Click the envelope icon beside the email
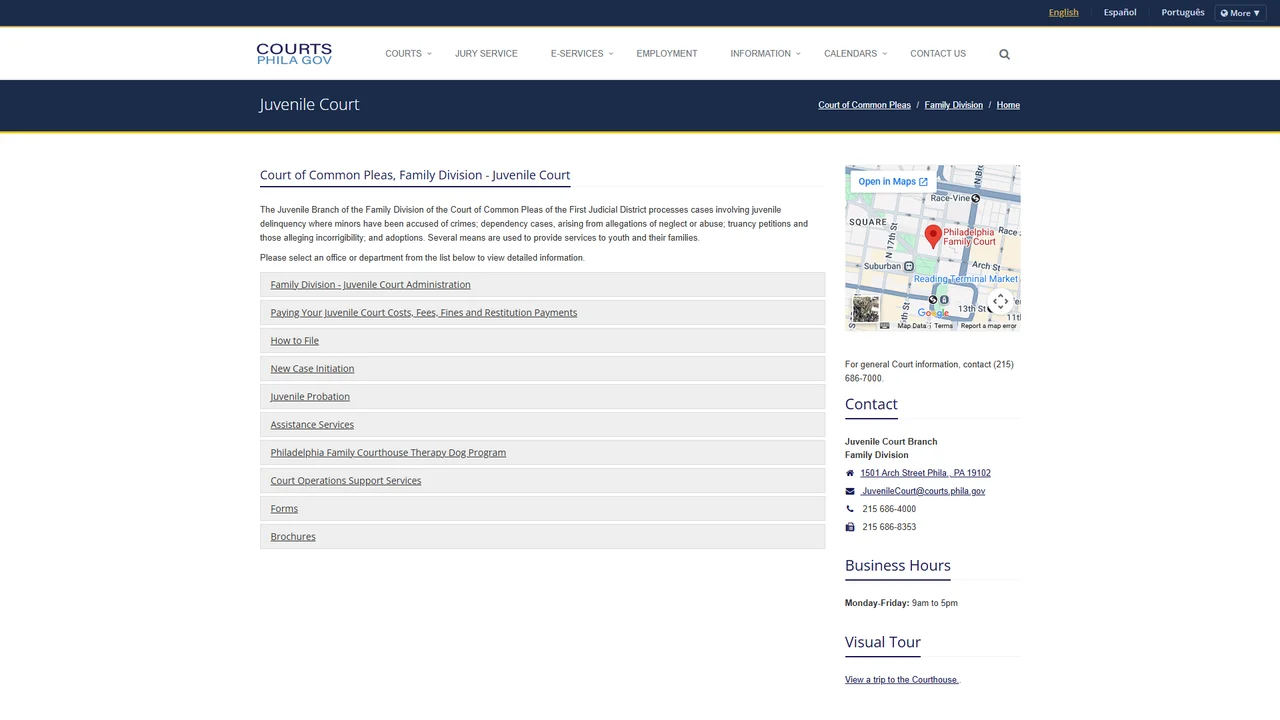This screenshot has width=1280, height=720. point(850,491)
